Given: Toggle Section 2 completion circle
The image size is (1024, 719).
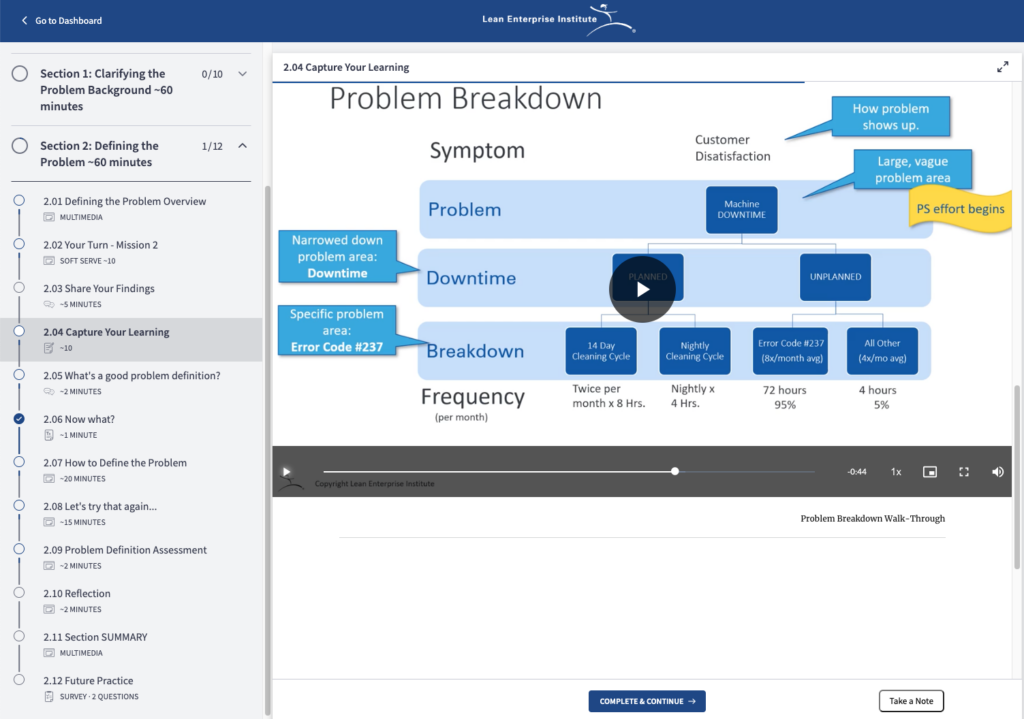Looking at the screenshot, I should coord(20,146).
